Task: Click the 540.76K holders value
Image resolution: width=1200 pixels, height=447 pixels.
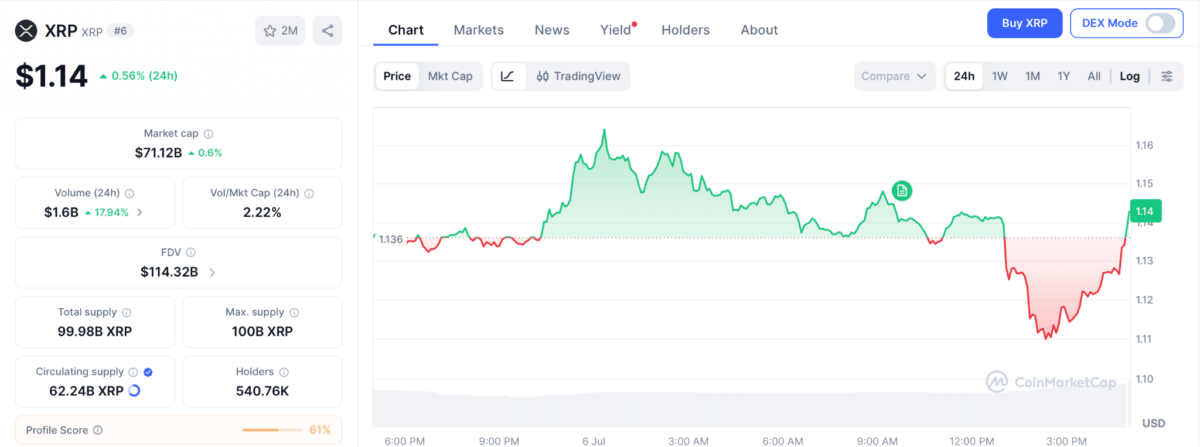Action: 262,391
